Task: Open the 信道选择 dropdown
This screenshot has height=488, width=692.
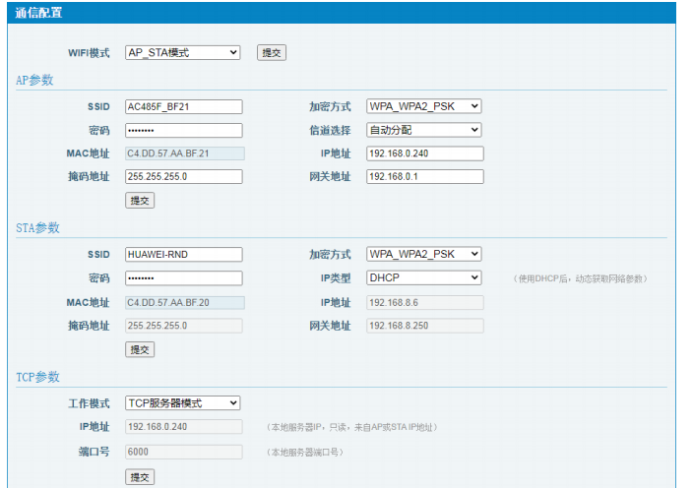Action: [424, 130]
